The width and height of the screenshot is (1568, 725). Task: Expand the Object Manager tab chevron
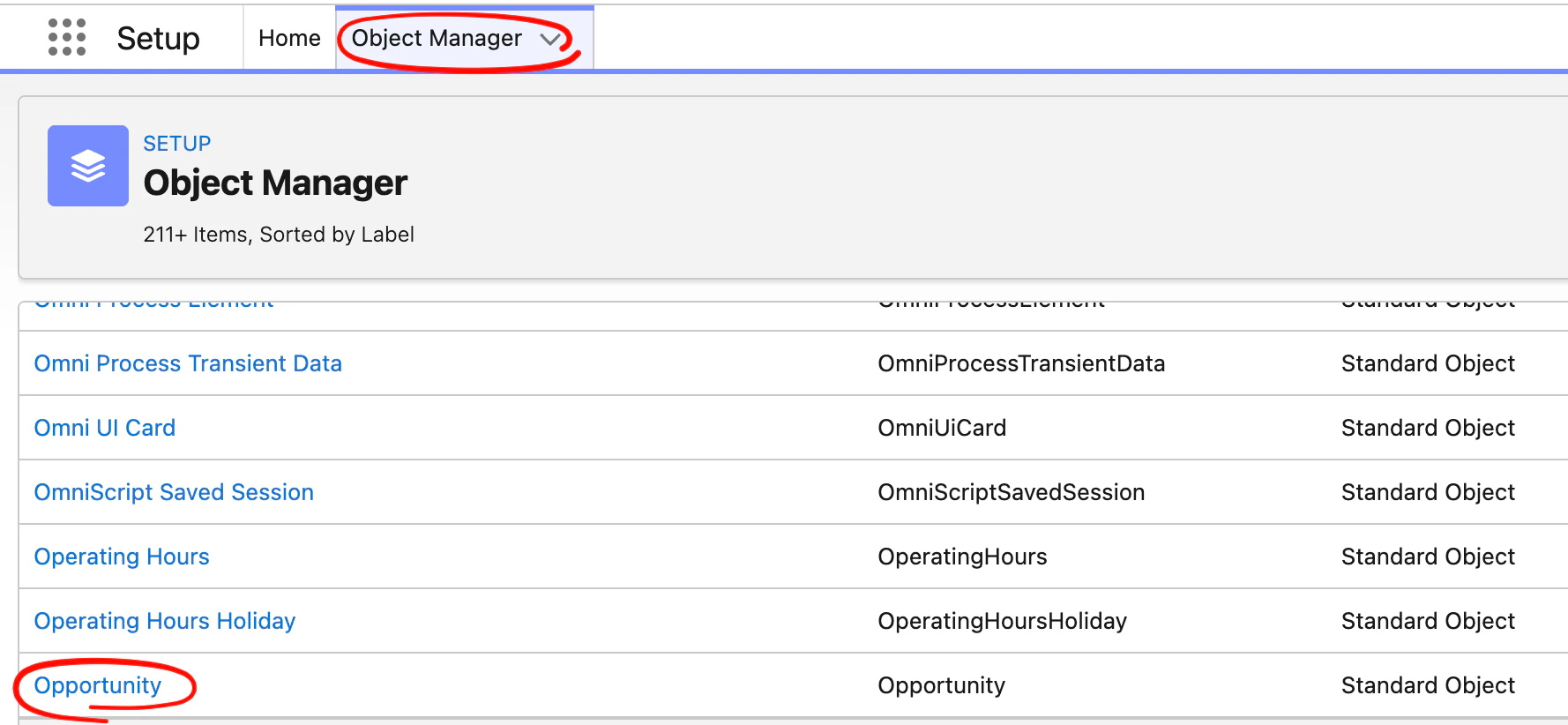(550, 39)
